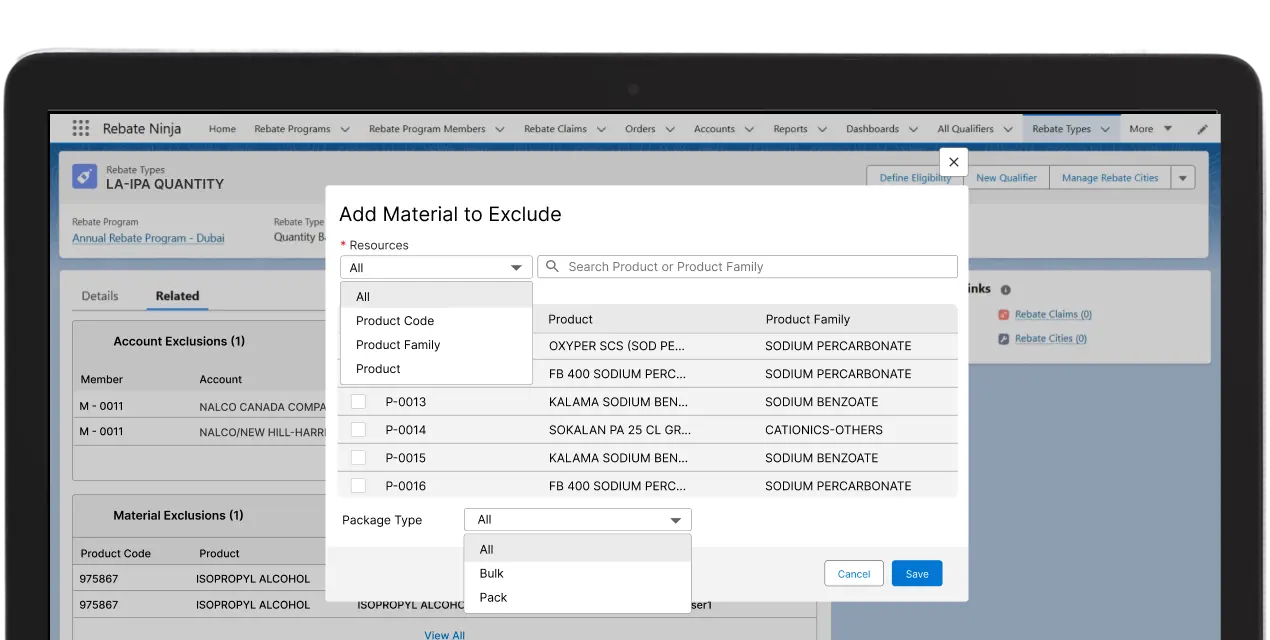Click the Rebate Ninja app logo
Viewport: 1270px width, 640px height.
point(143,127)
